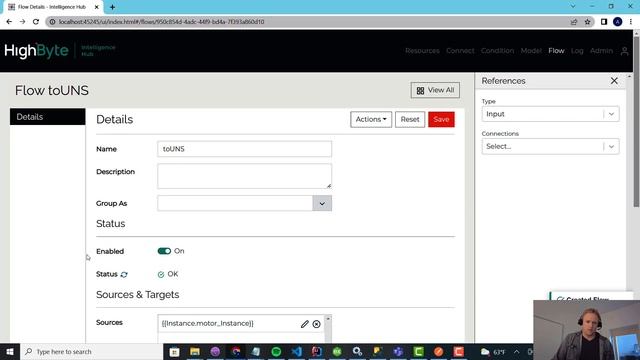This screenshot has height=360, width=640.
Task: Open the browser side panel icon
Action: pyautogui.click(x=604, y=22)
